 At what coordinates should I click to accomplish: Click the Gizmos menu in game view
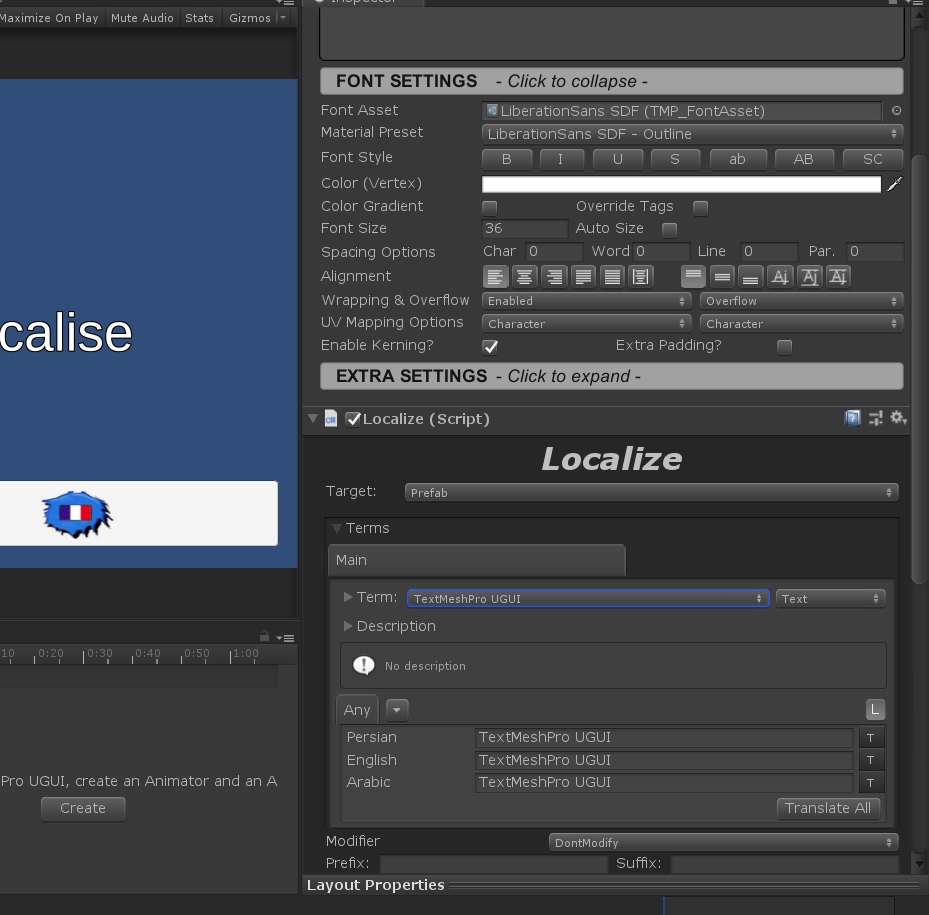tap(250, 18)
